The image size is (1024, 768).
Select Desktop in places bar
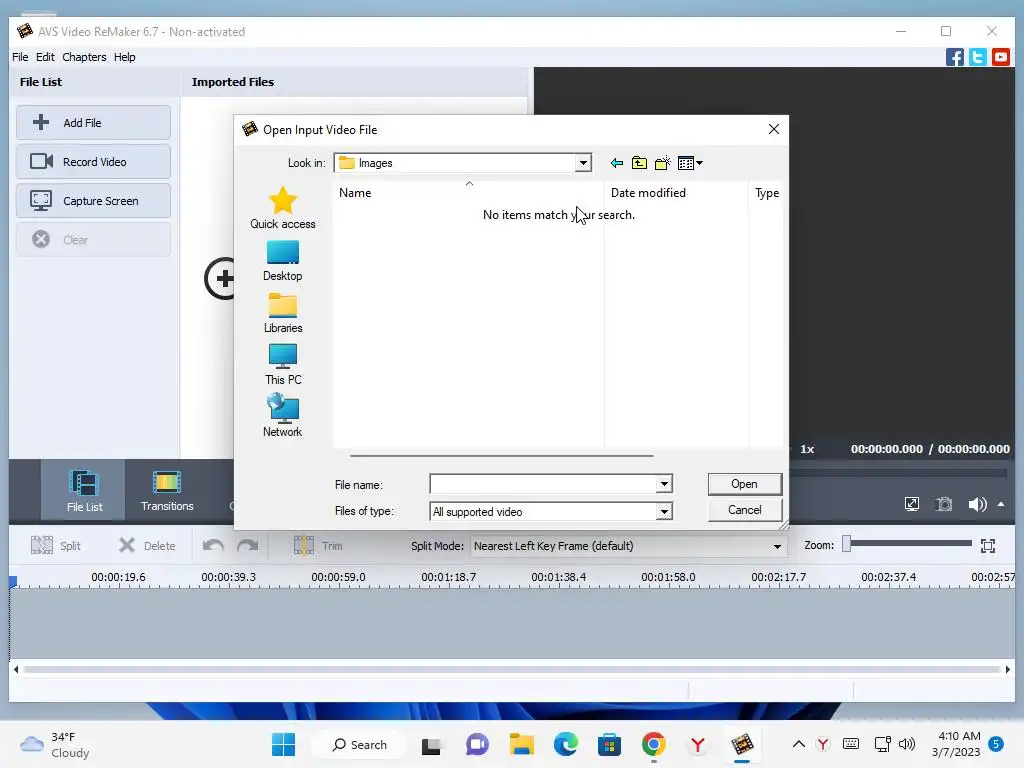click(x=283, y=261)
